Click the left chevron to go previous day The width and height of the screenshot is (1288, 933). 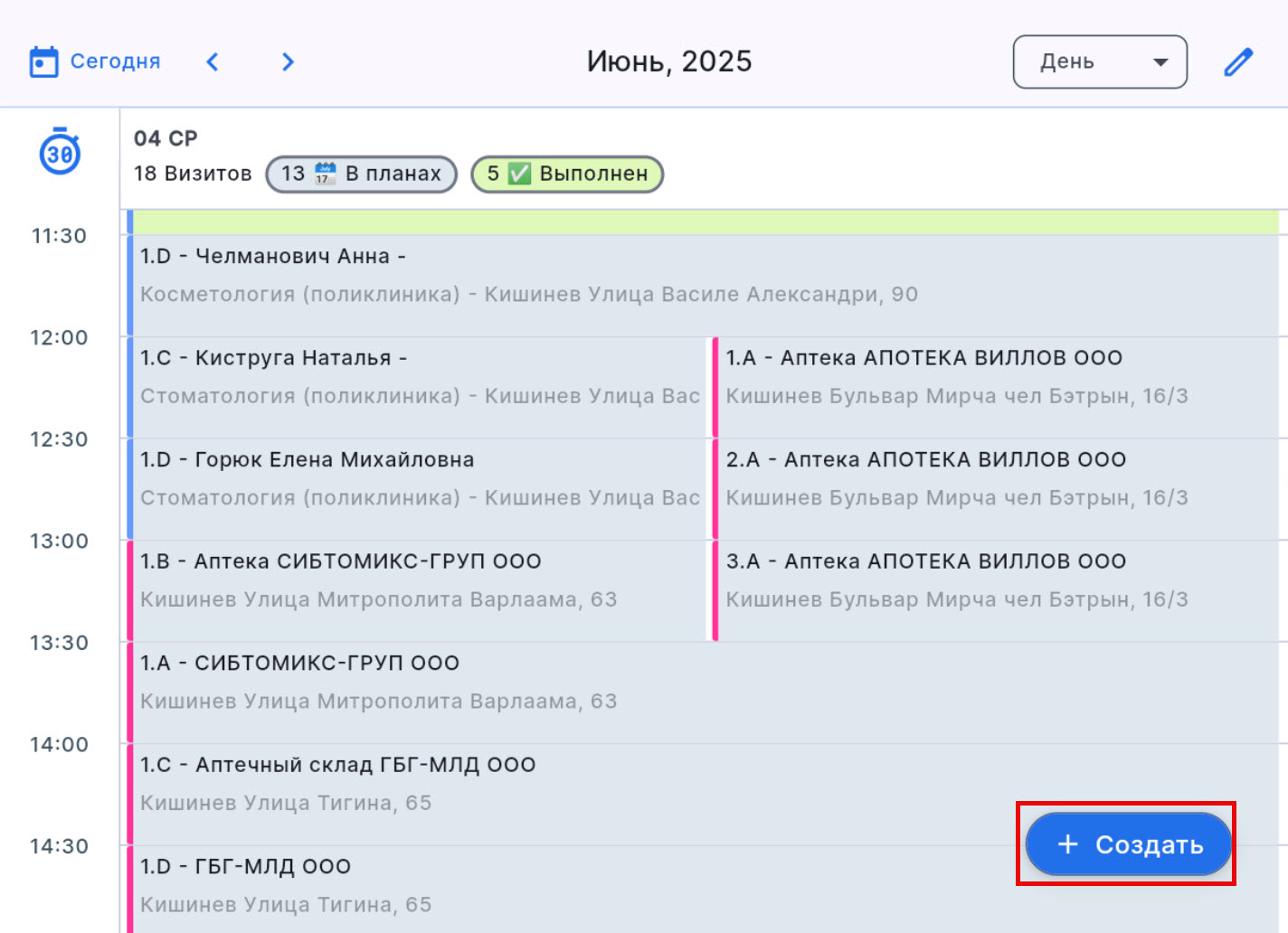pyautogui.click(x=213, y=61)
